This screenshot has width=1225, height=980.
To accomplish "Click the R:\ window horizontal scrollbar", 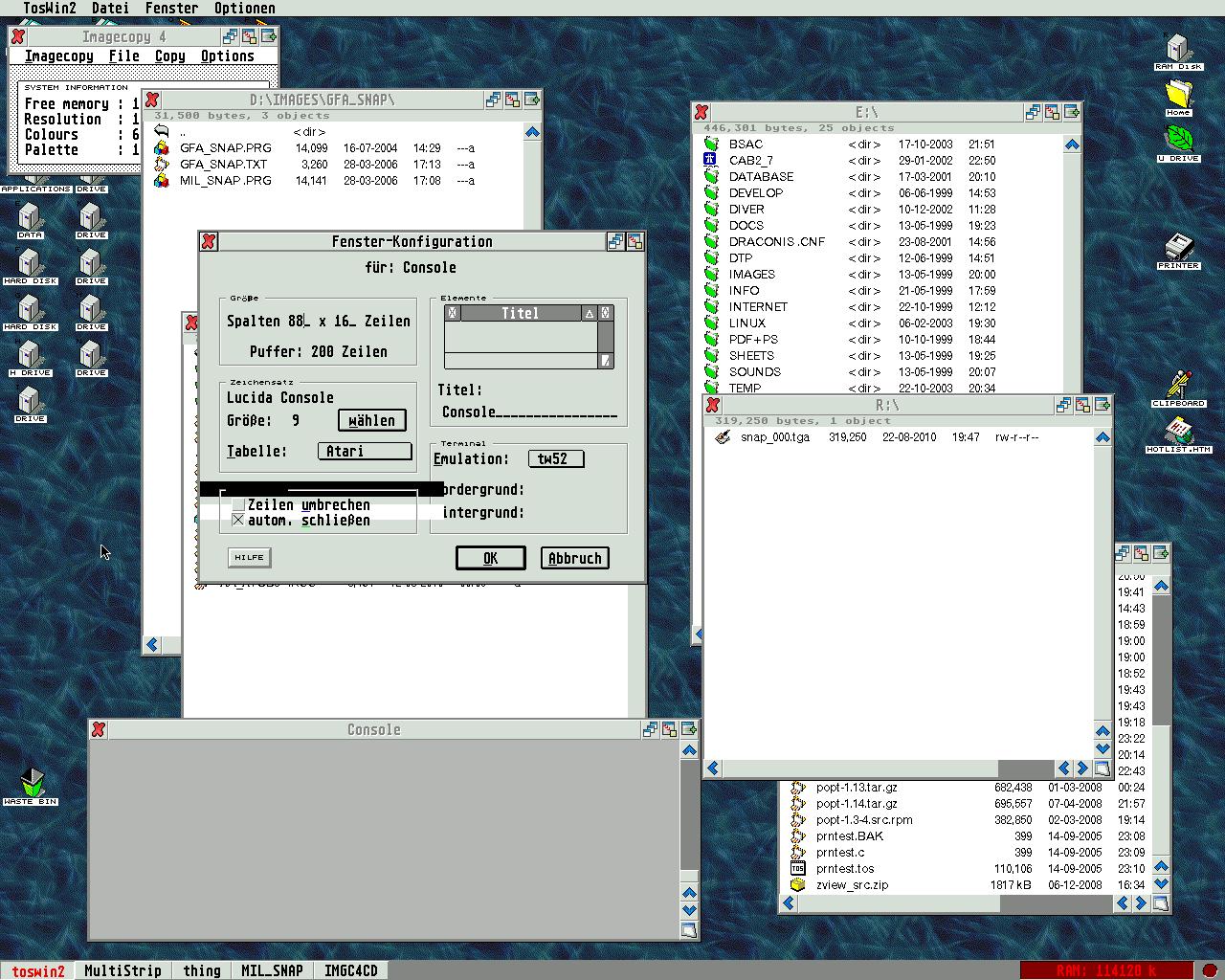I will point(861,768).
